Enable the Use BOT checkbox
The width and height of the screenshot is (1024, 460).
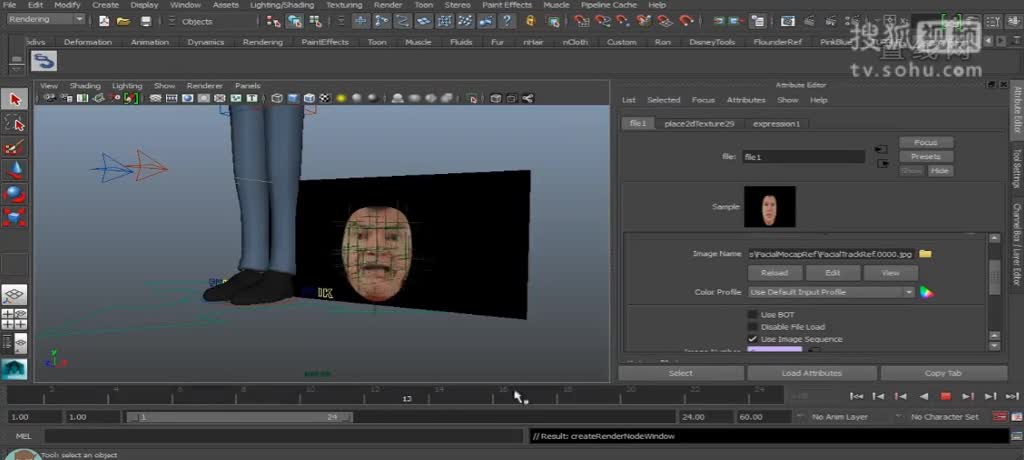(752, 315)
